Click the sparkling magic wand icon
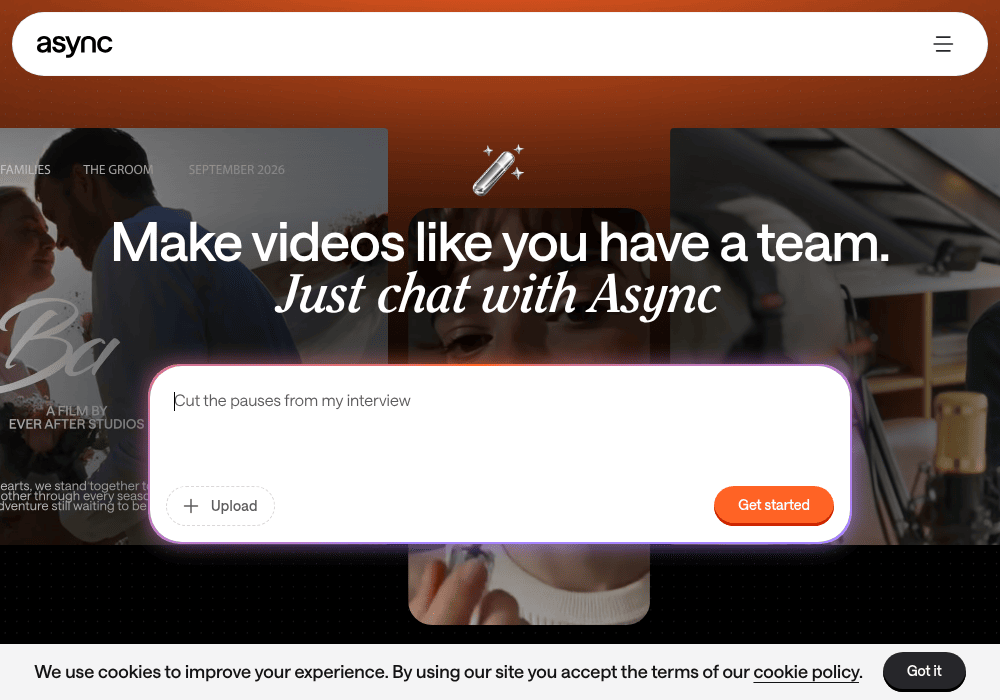The height and width of the screenshot is (700, 1000). tap(498, 170)
